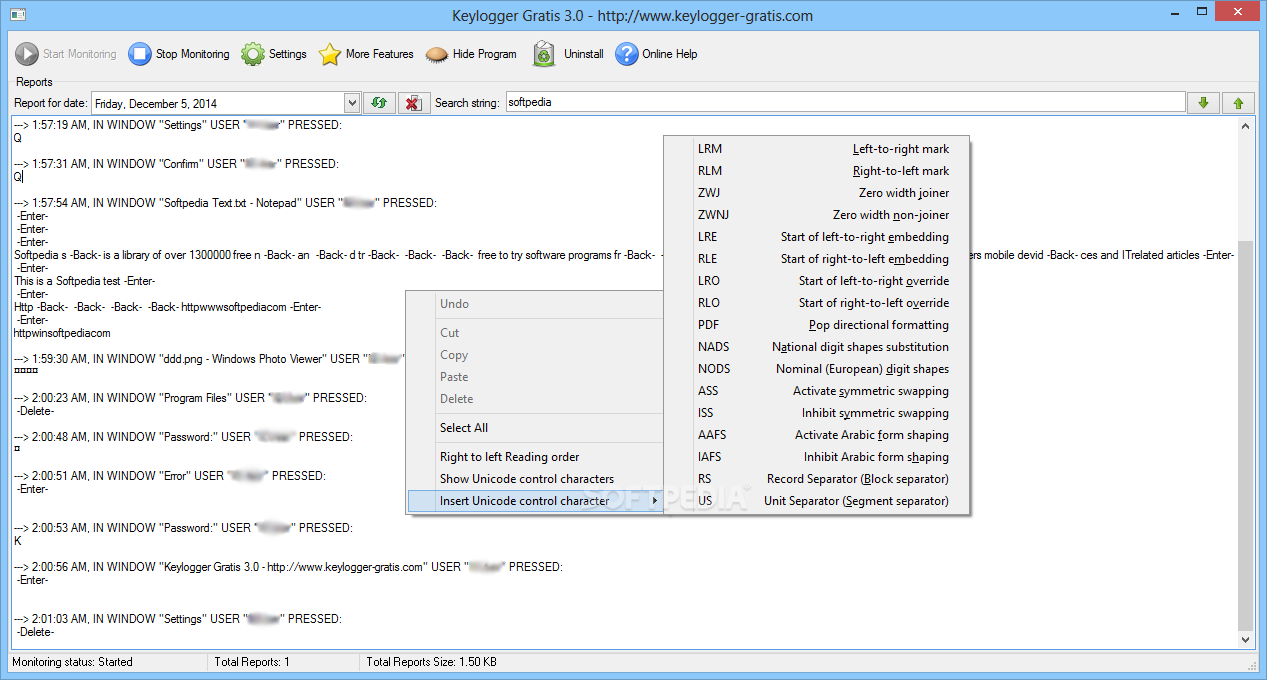This screenshot has height=680, width=1267.
Task: Click the Hide Program eye icon
Action: [x=437, y=54]
